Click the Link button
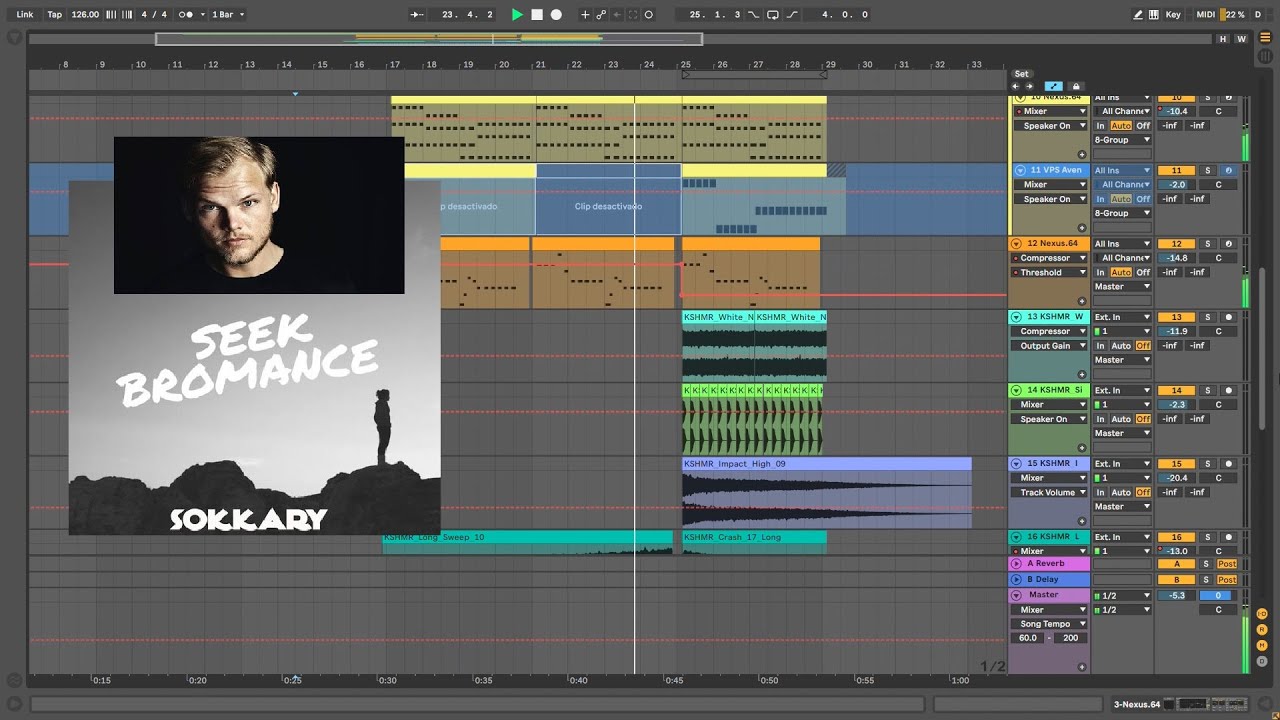 click(25, 15)
